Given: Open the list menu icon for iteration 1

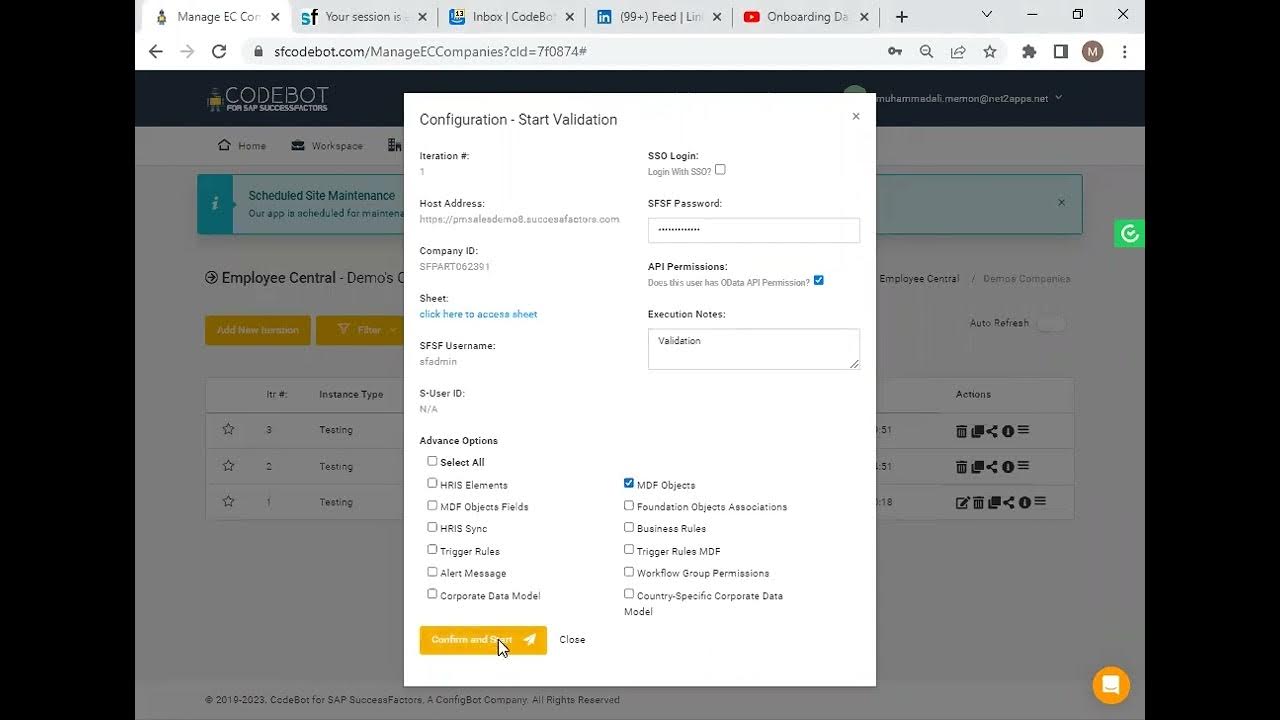Looking at the screenshot, I should pos(1040,502).
